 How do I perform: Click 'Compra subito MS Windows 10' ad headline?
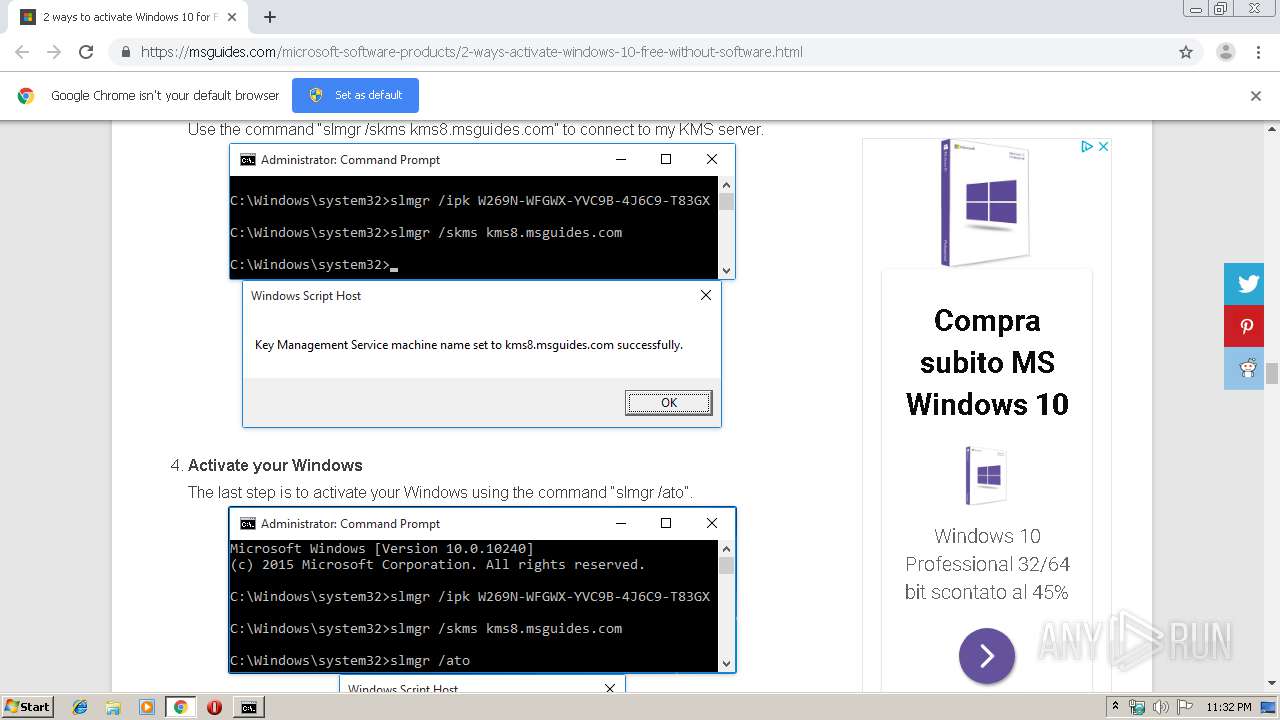click(x=987, y=362)
